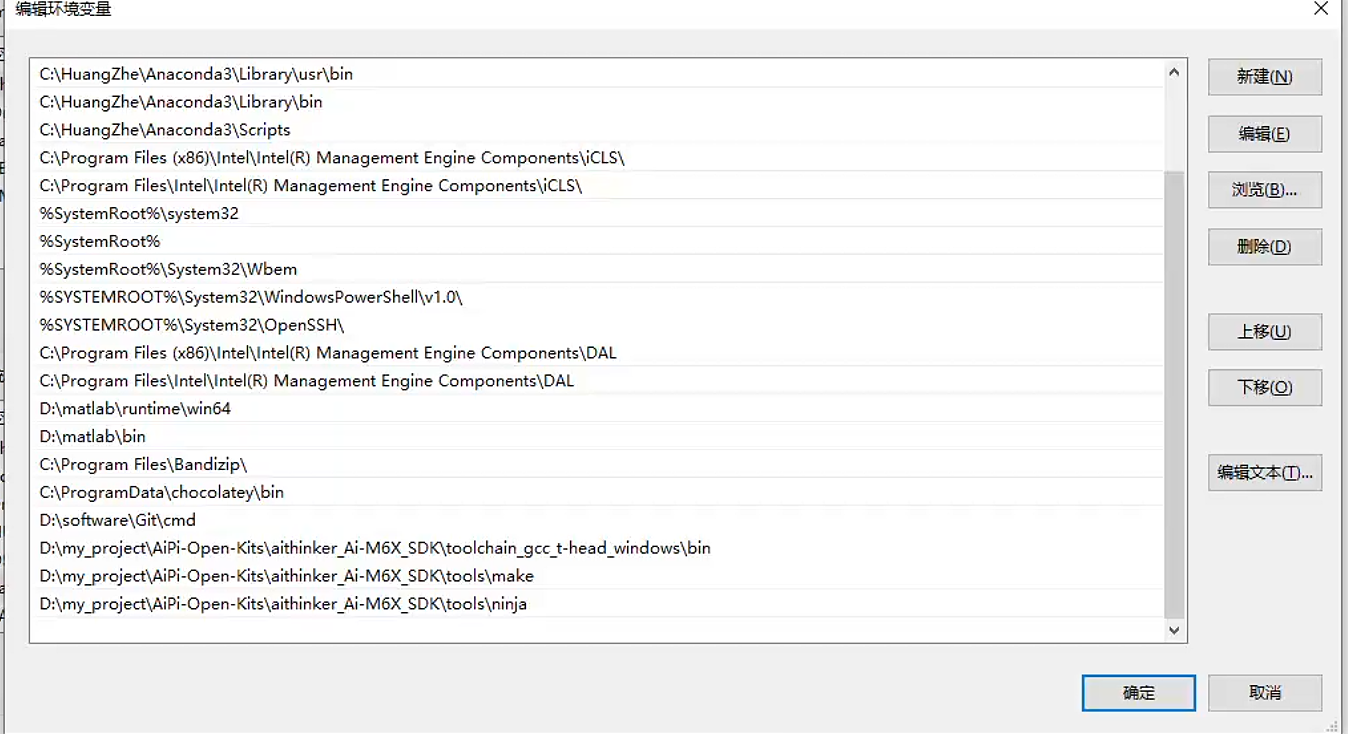Viewport: 1348px width, 734px height.
Task: Select Ai-M6X_SDK\tools\ninja path entry
Action: click(x=597, y=605)
